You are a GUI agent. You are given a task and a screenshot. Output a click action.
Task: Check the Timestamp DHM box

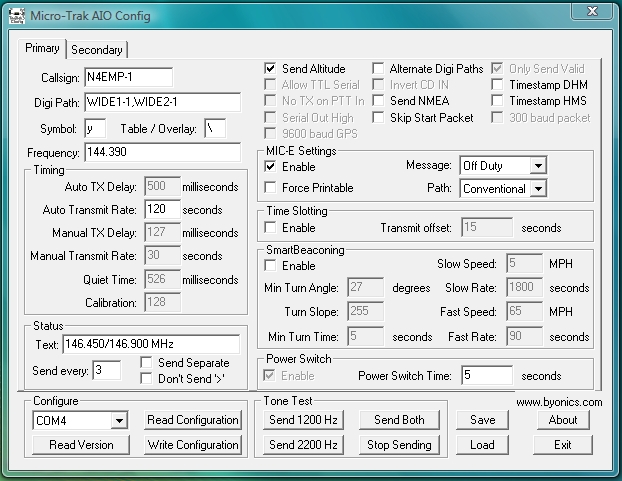tap(498, 85)
